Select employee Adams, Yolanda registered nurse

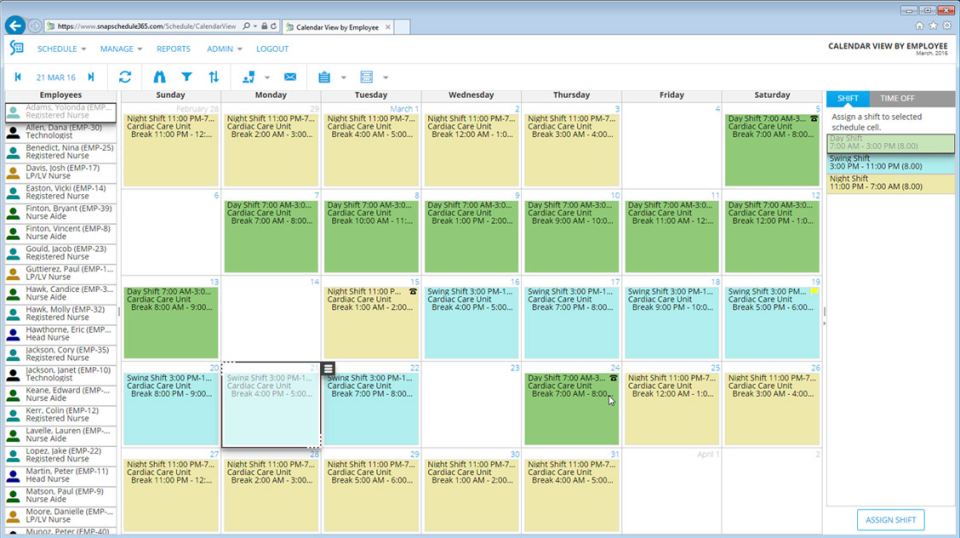tap(61, 111)
